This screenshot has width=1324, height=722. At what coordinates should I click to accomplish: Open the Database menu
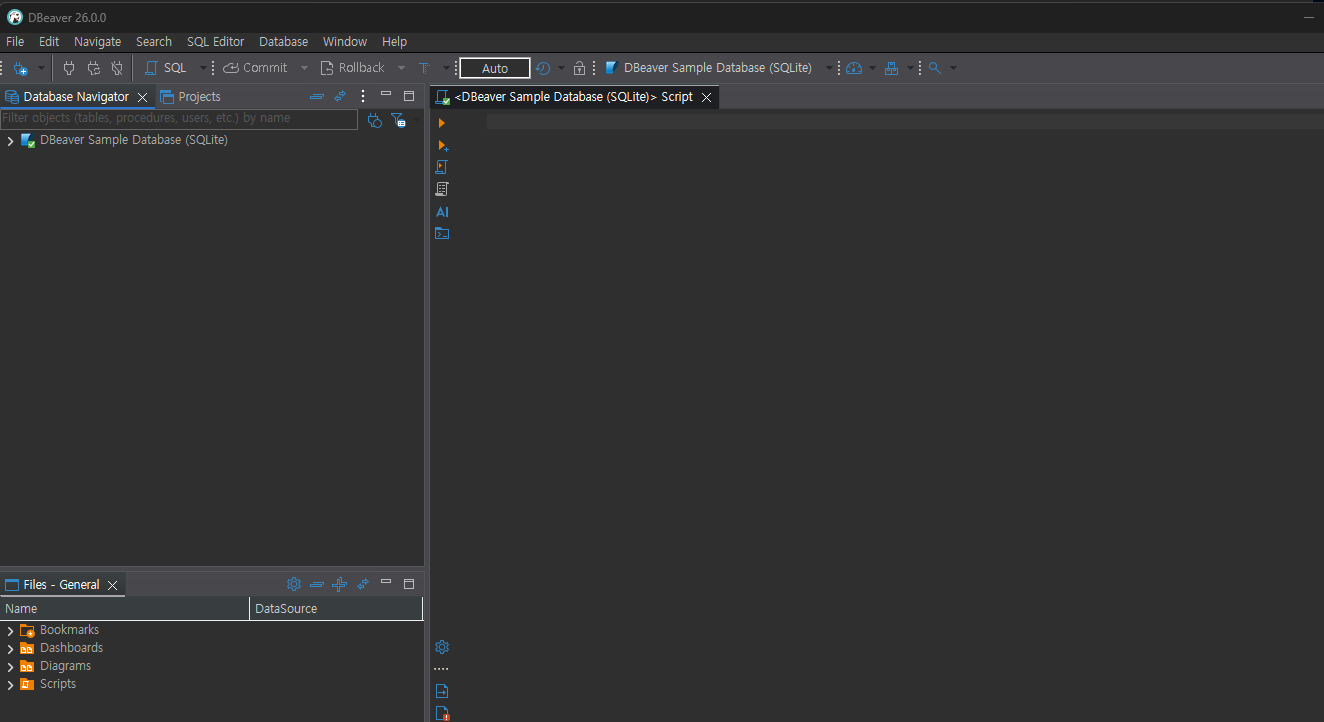(283, 42)
